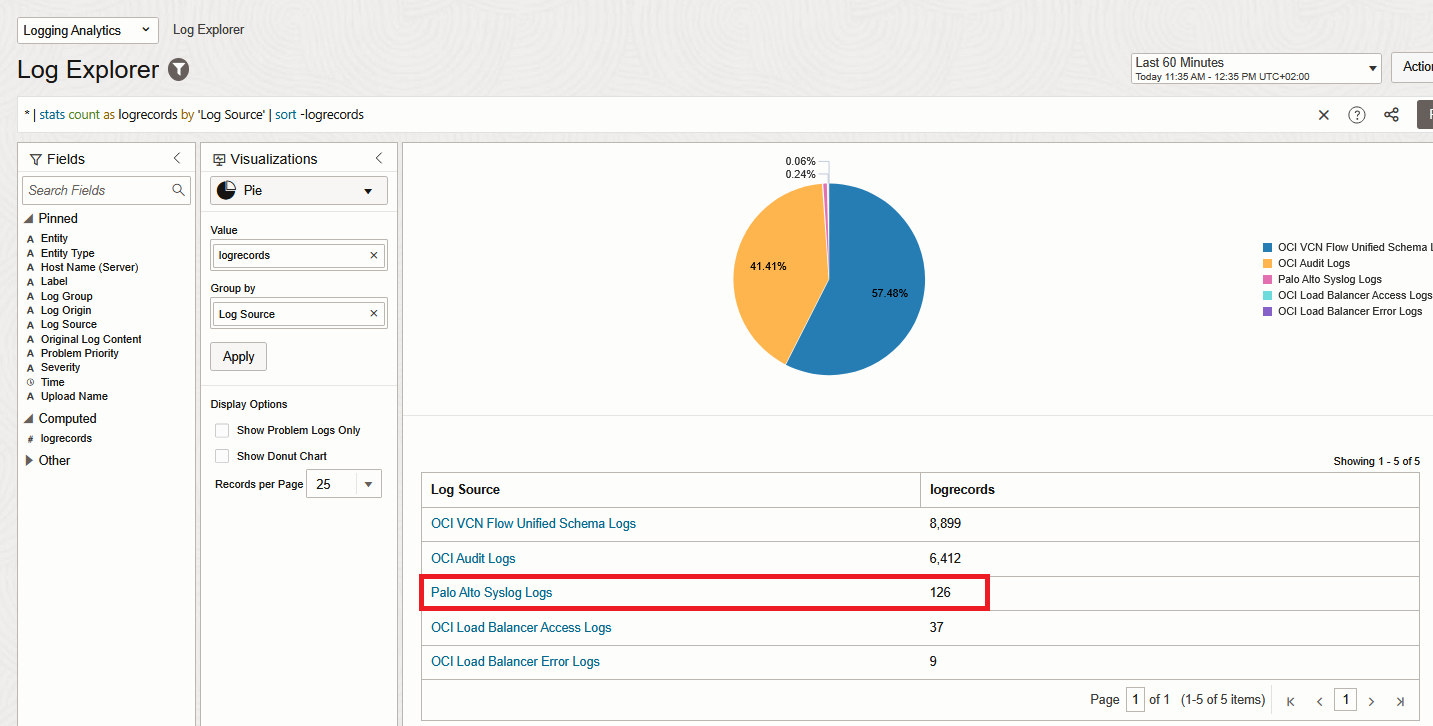Open the Last 60 Minutes time range dropdown
The image size is (1433, 726).
click(x=1256, y=68)
